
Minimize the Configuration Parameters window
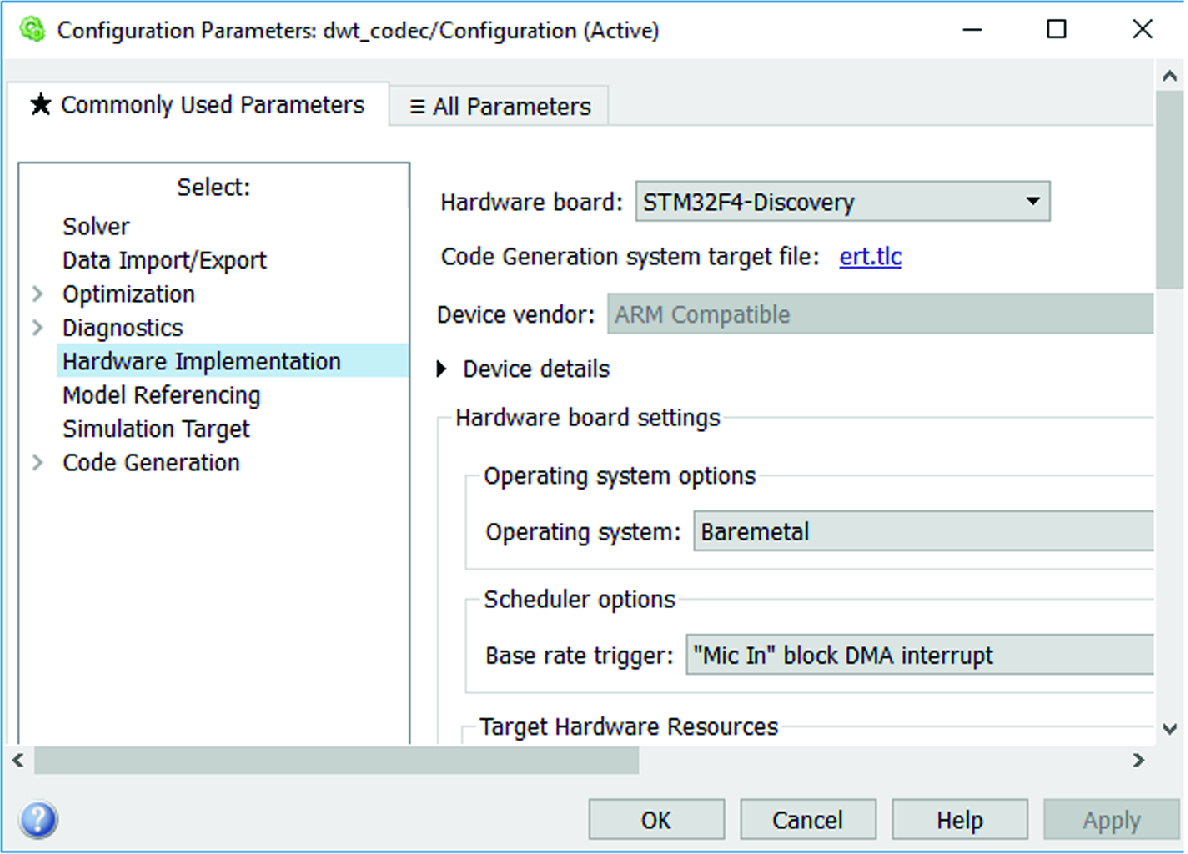click(972, 30)
